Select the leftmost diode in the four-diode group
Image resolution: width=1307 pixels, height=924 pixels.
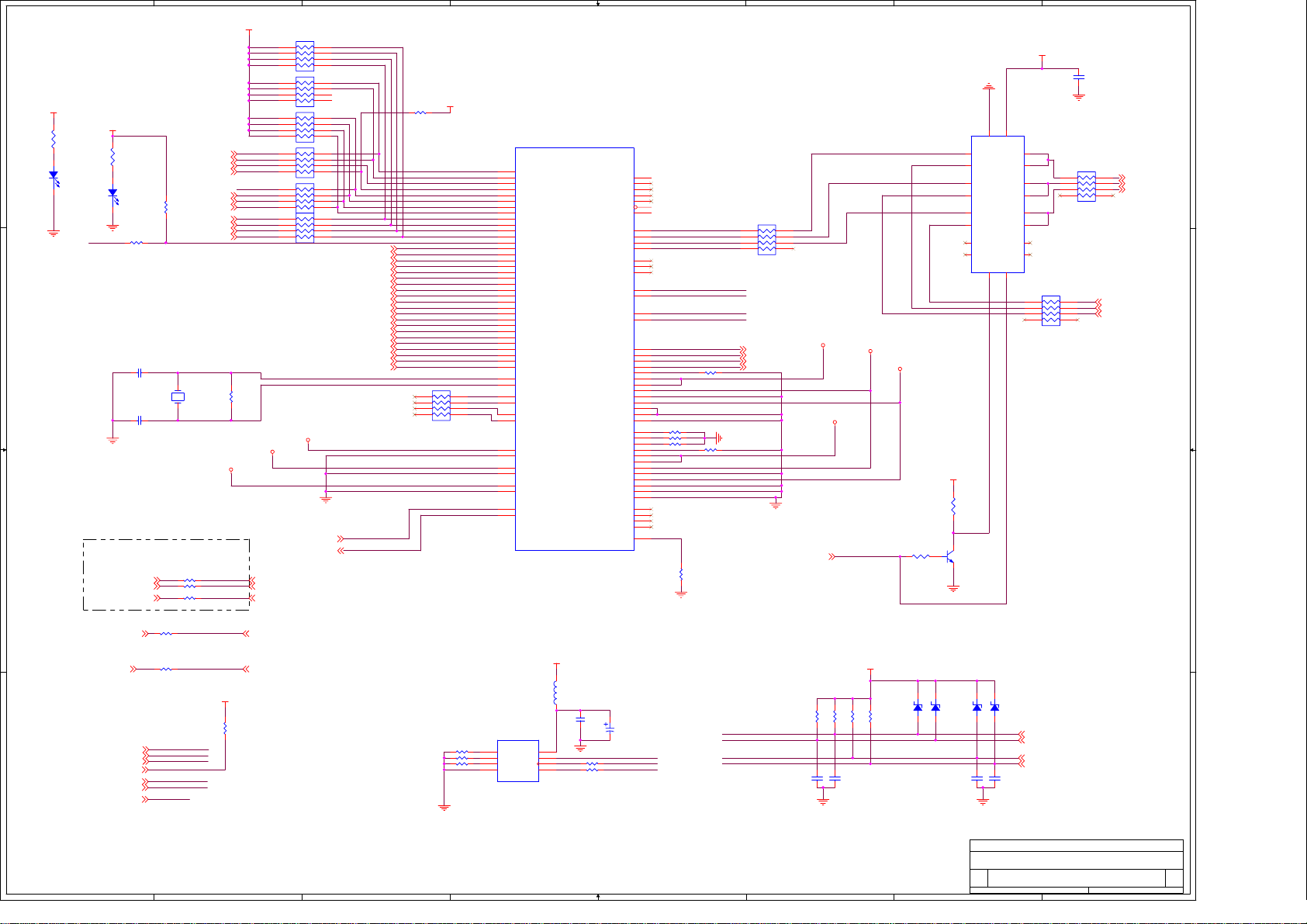[918, 707]
